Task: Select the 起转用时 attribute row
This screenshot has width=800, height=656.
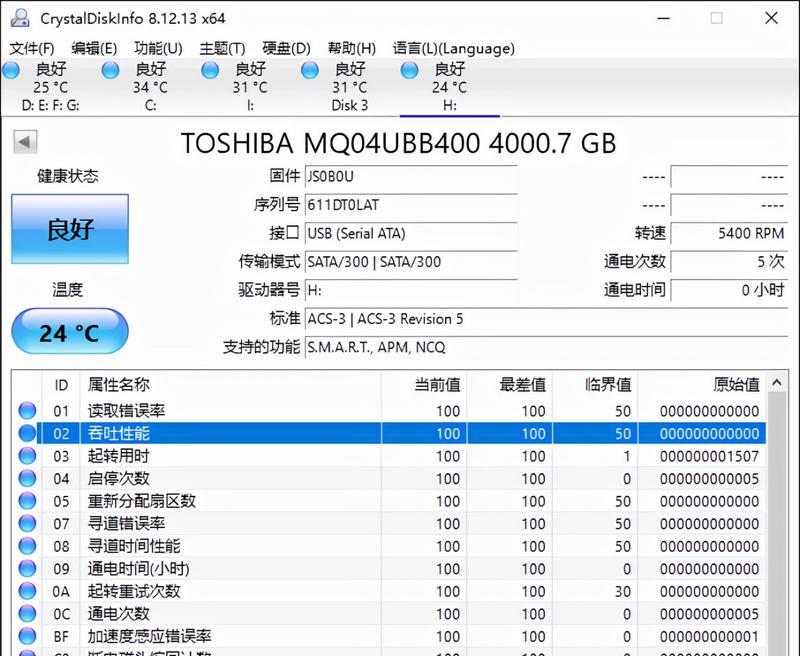Action: 389,456
